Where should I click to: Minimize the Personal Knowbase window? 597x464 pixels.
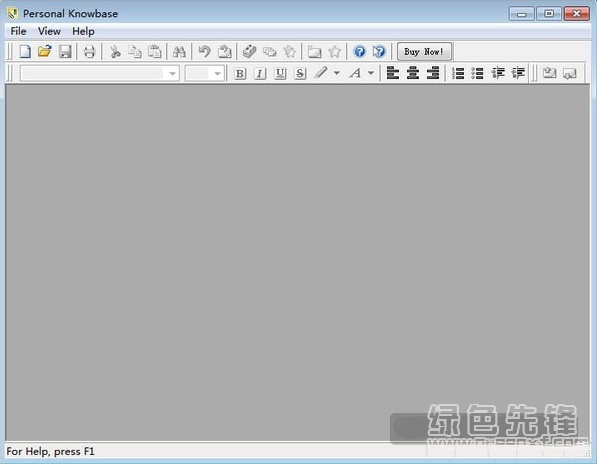[x=521, y=14]
